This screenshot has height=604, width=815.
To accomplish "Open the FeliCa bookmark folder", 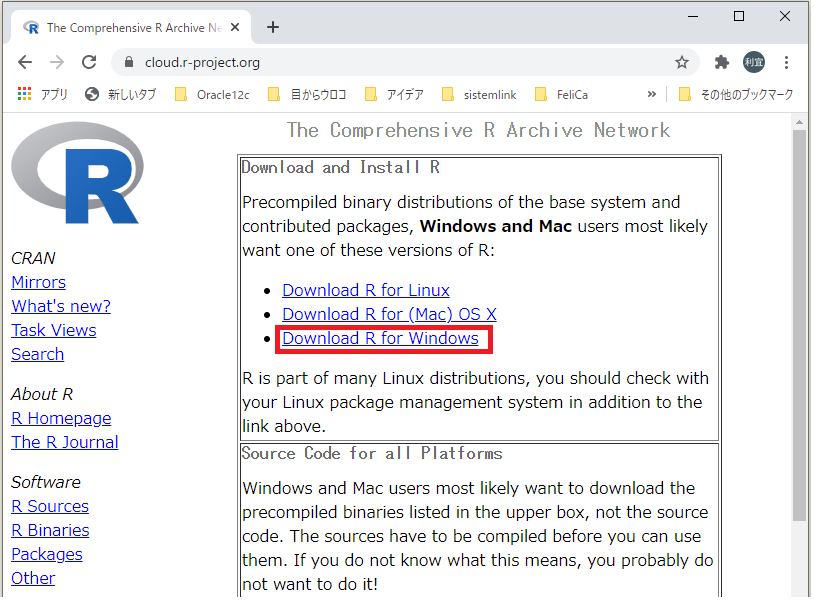I will pyautogui.click(x=562, y=95).
